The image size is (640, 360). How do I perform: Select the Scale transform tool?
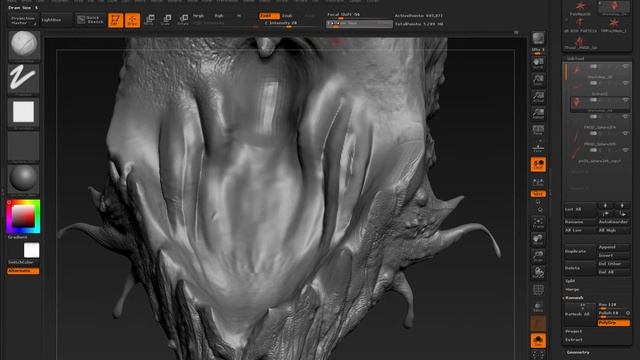166,20
